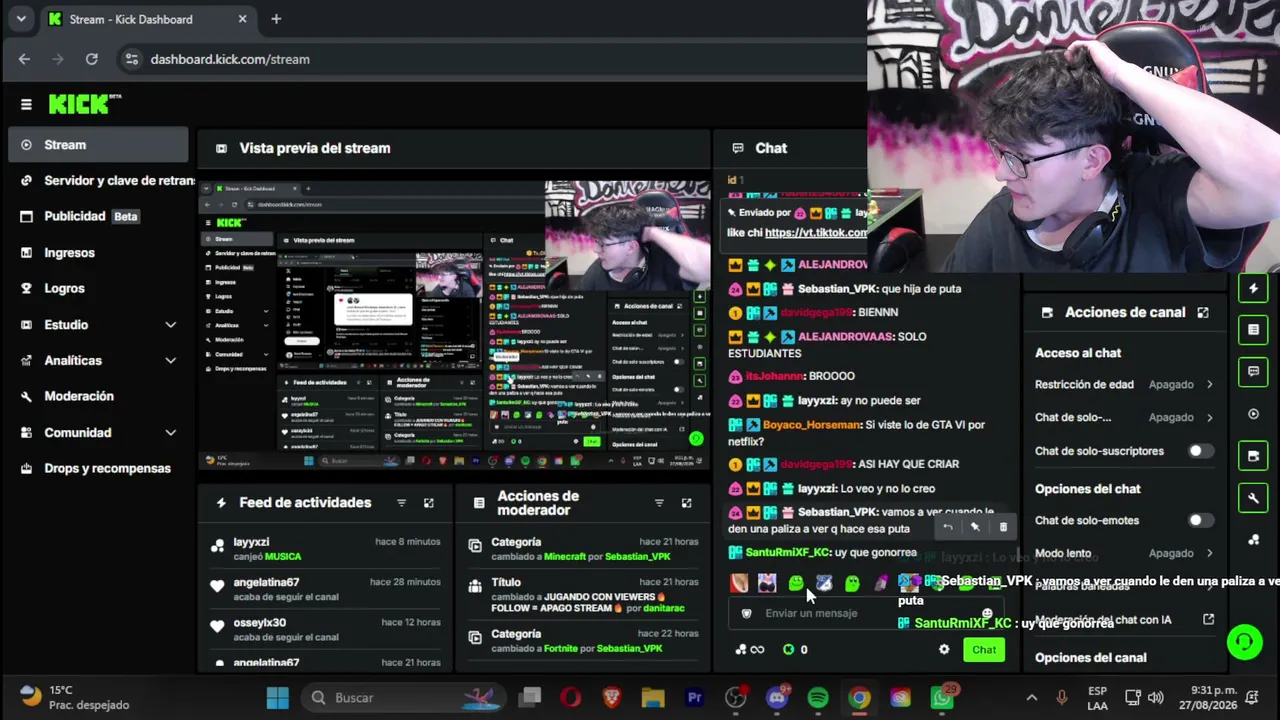Open Spotify from the taskbar

pyautogui.click(x=818, y=698)
